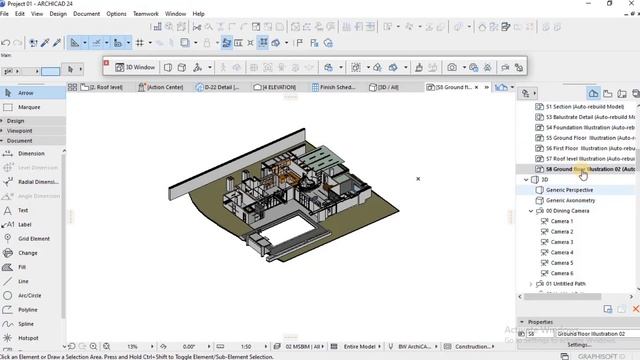Open the 3D Window button

(x=135, y=67)
